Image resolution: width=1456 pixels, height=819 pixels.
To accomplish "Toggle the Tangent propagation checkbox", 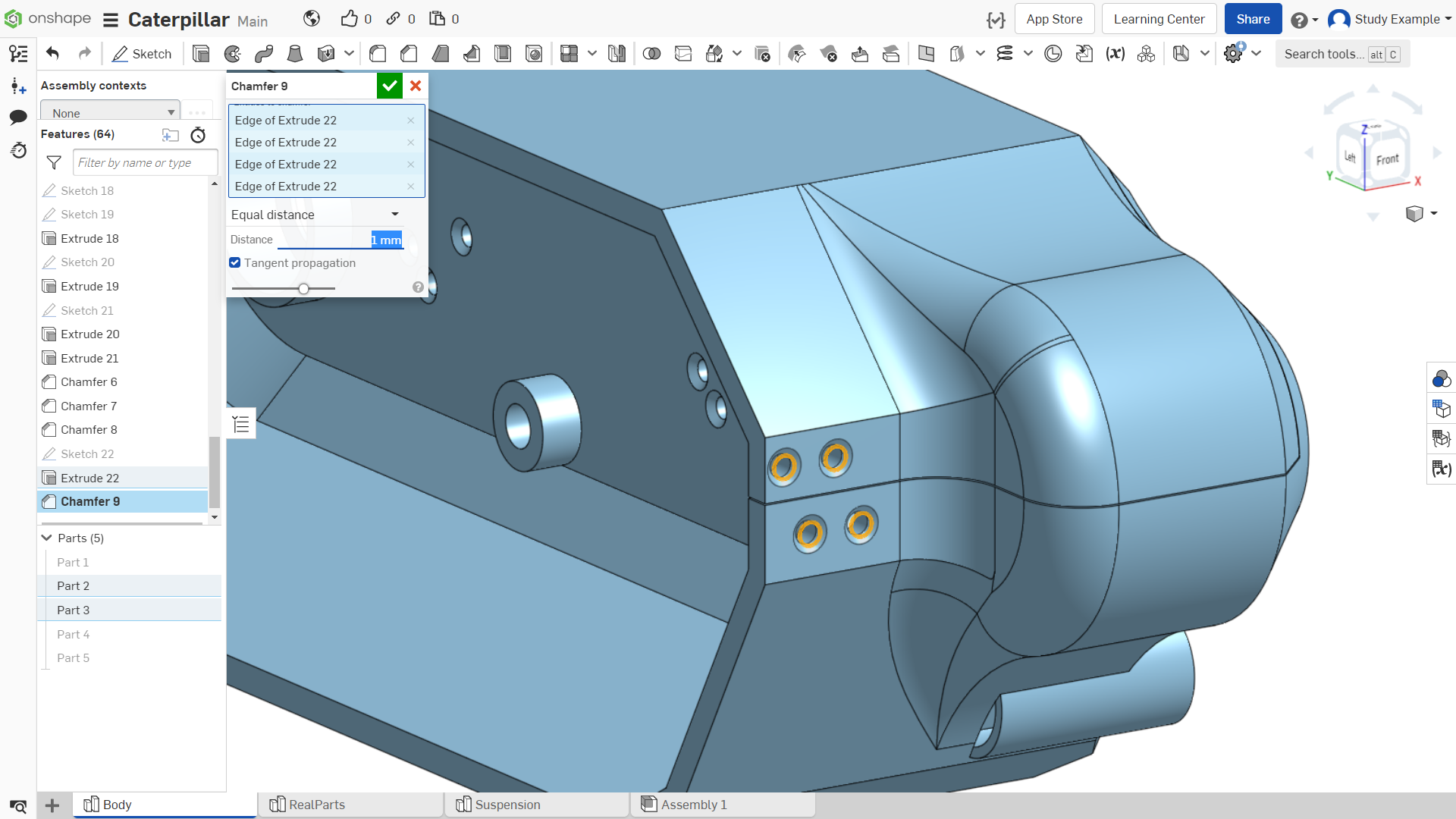I will (235, 262).
